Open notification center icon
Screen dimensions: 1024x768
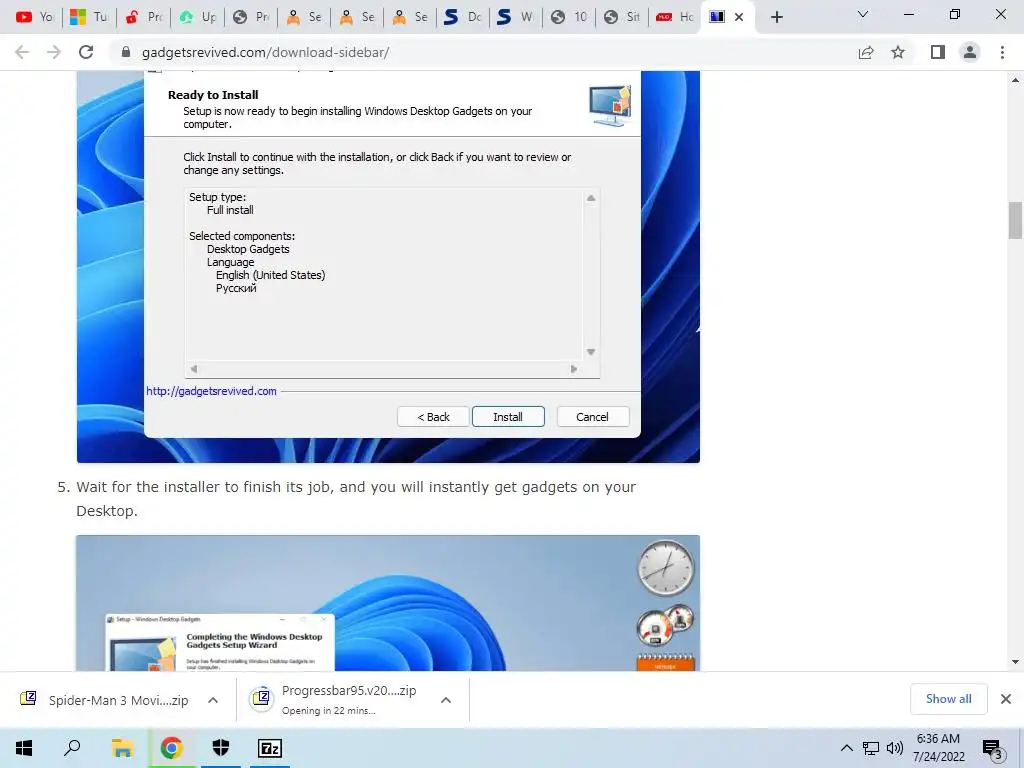pos(992,749)
